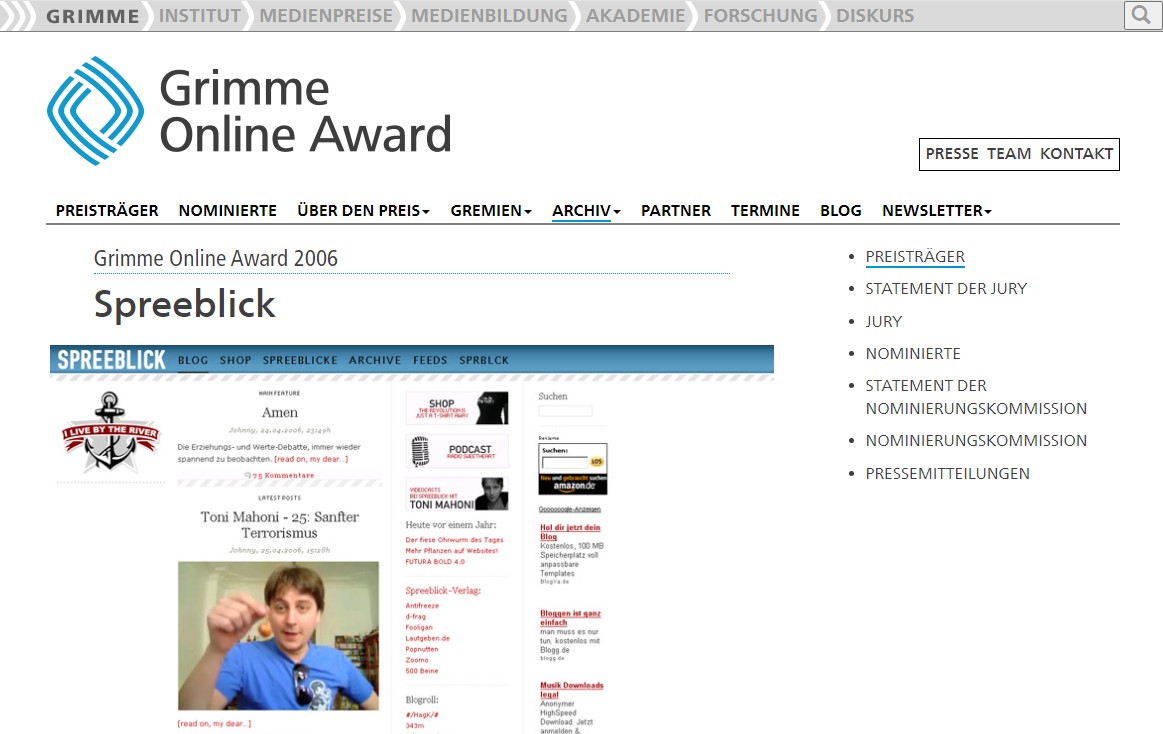Go to PREISTRÄGER in main navigation
The width and height of the screenshot is (1163, 734).
pos(107,211)
